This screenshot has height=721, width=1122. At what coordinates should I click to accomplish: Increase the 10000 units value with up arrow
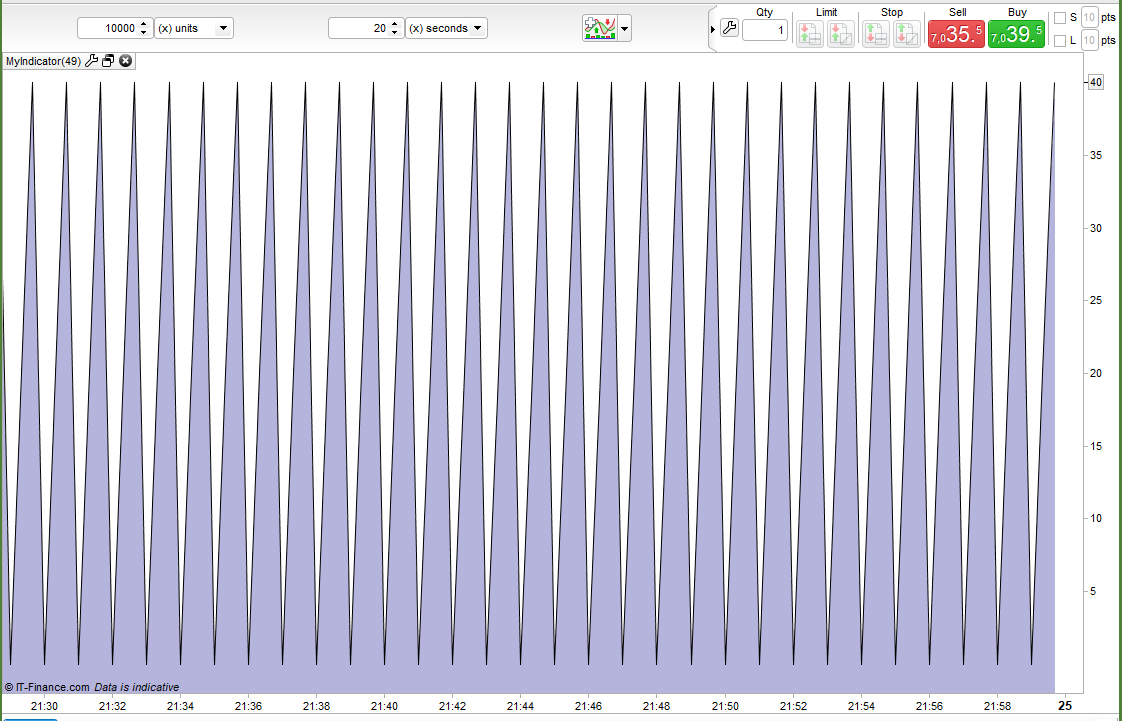[x=144, y=24]
